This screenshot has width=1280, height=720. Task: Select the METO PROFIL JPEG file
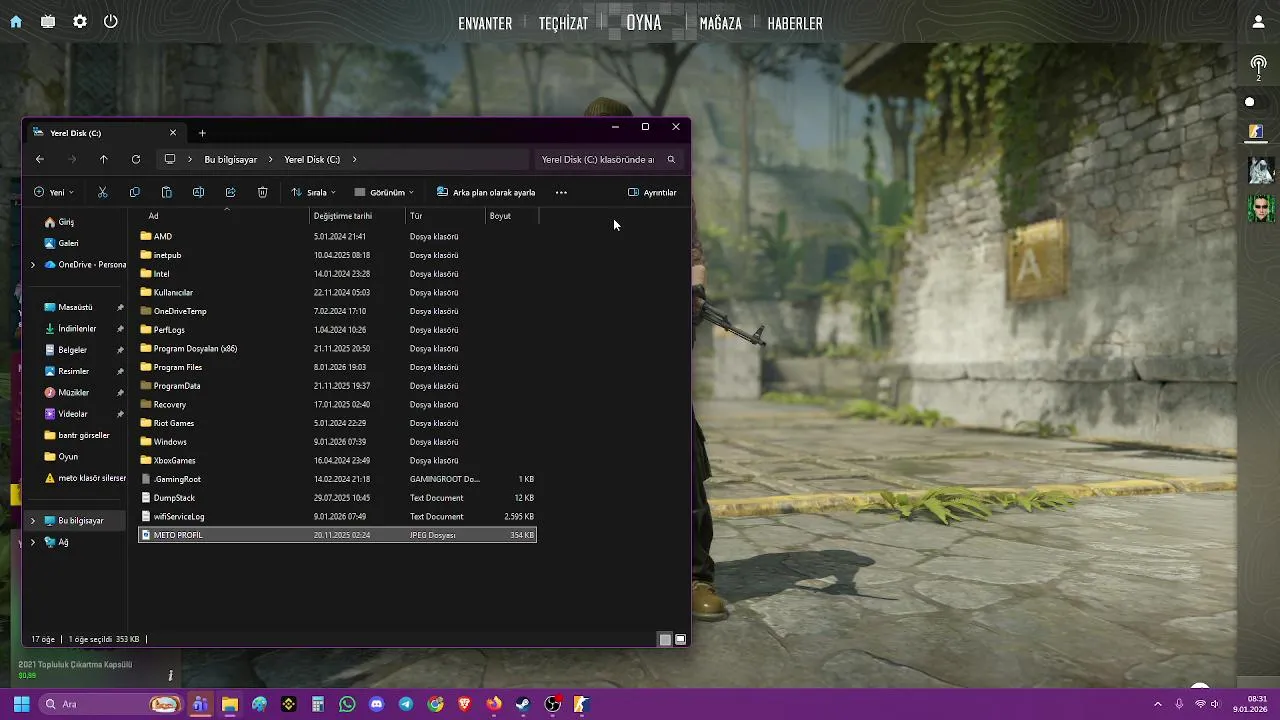tap(337, 535)
